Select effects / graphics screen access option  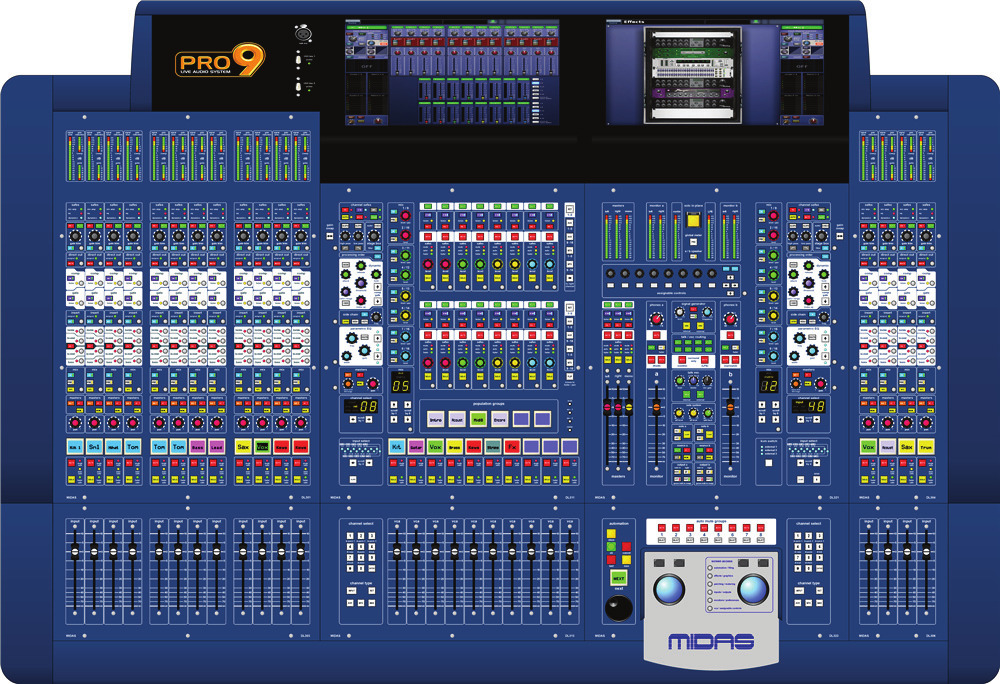tap(710, 576)
